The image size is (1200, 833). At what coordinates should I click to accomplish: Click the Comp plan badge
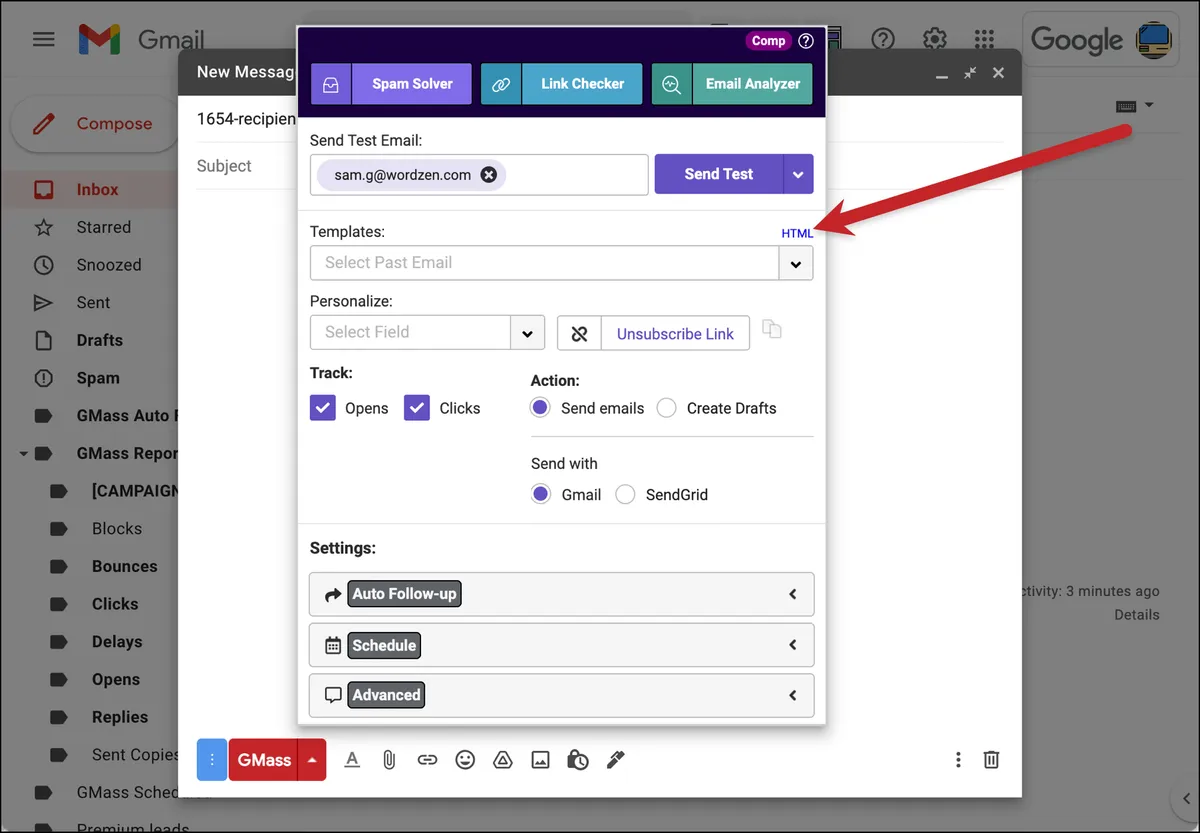click(768, 41)
